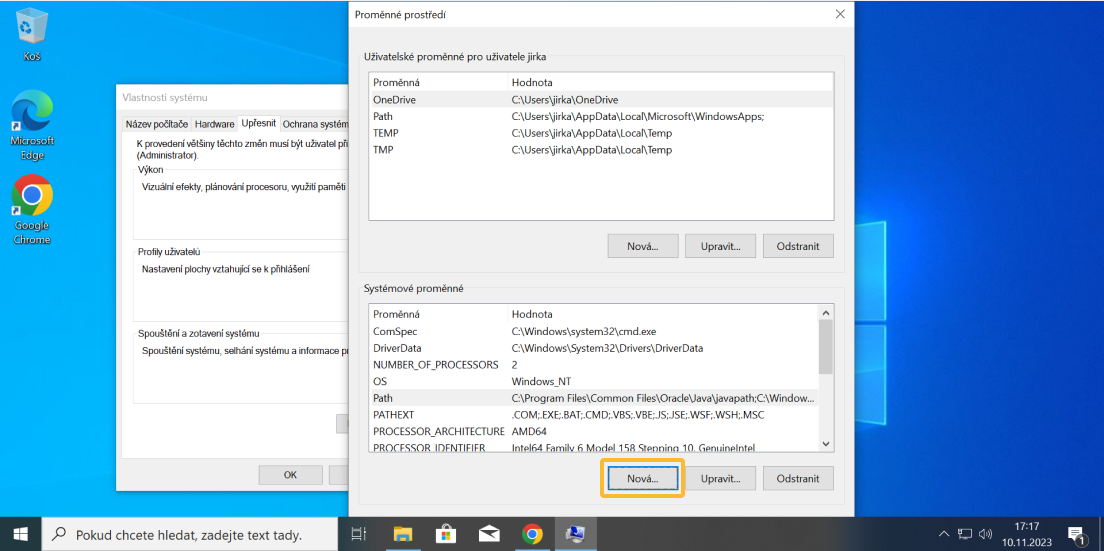1104x551 pixels.
Task: Click the volume icon in system tray
Action: 985,534
